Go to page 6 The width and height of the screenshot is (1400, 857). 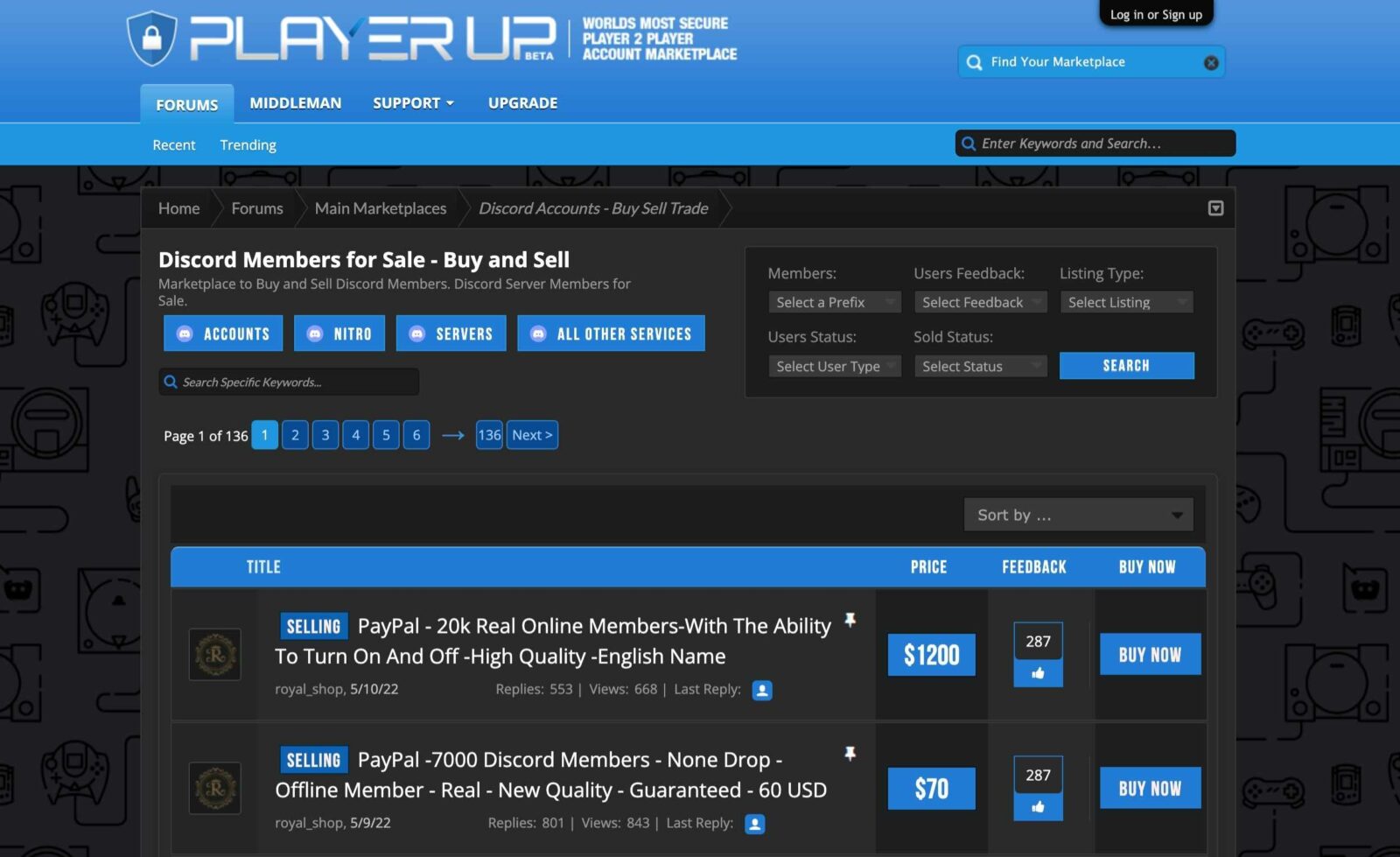(x=416, y=435)
